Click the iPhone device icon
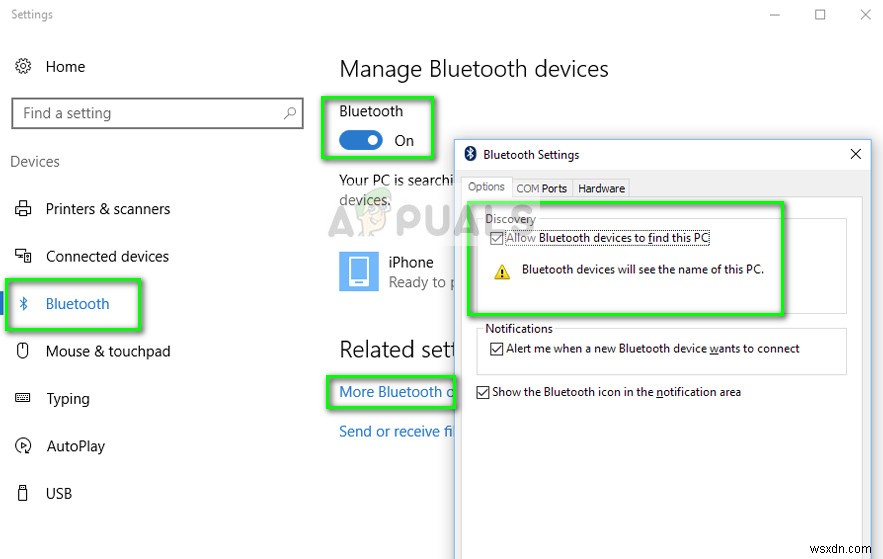 point(359,271)
